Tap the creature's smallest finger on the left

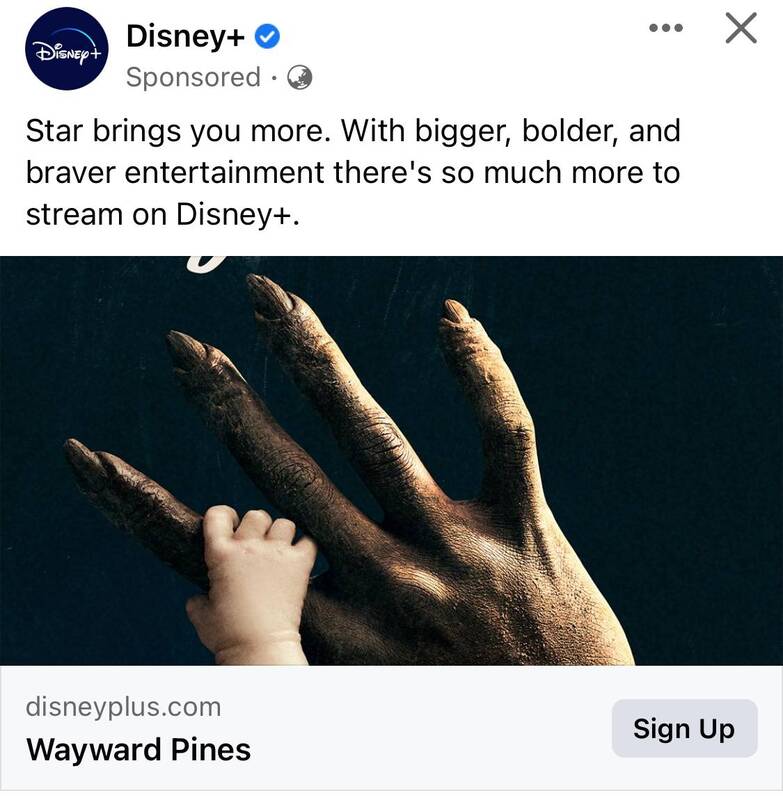tap(133, 500)
